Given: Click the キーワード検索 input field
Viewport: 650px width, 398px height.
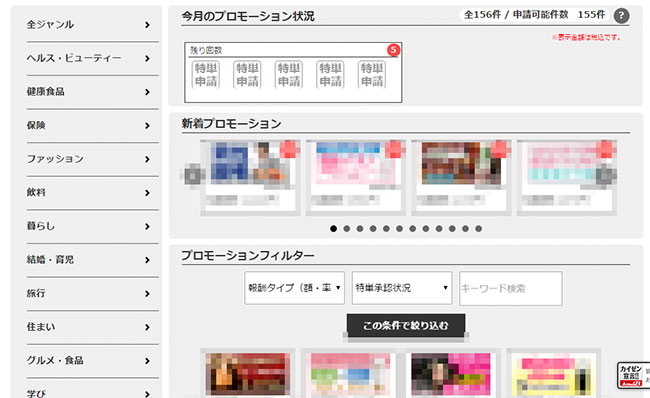Looking at the screenshot, I should [511, 289].
